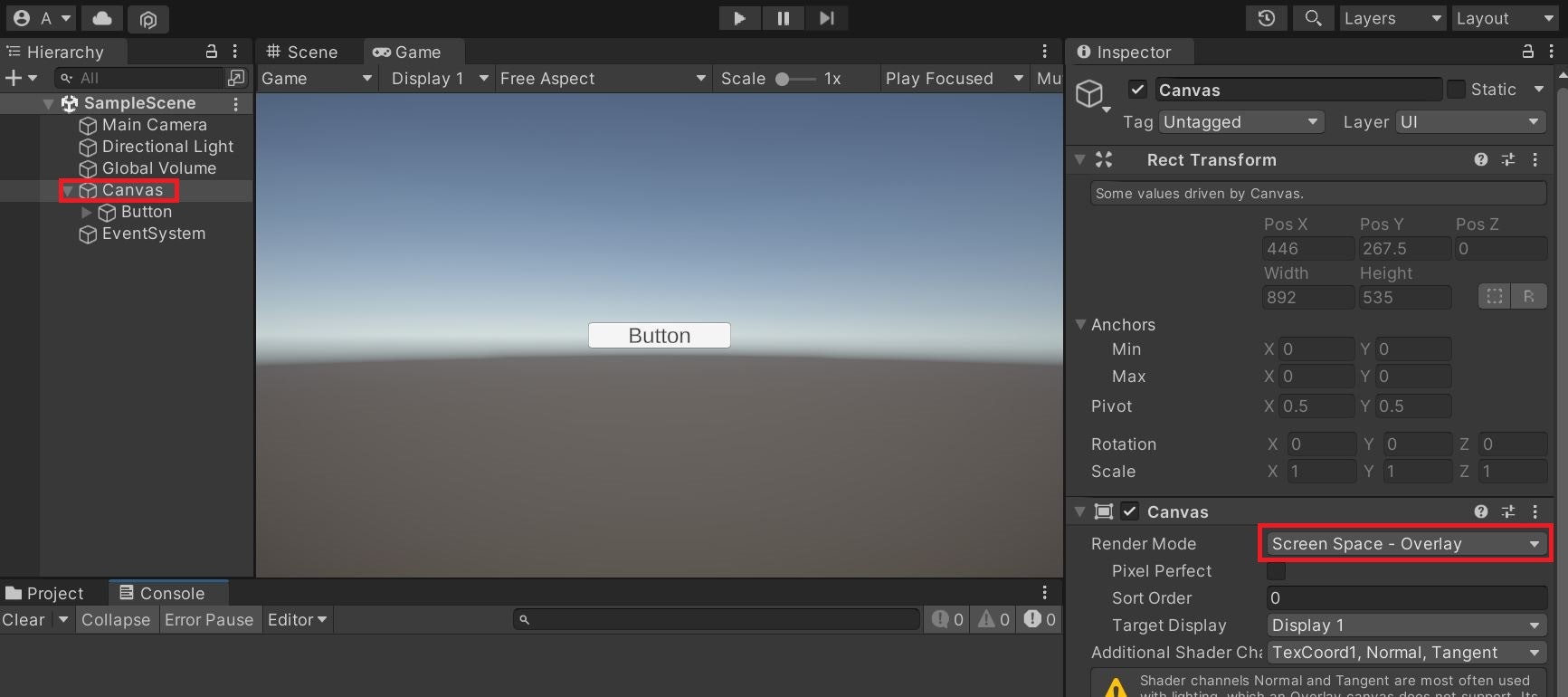Collapse the Canvas hierarchy node

pyautogui.click(x=68, y=191)
